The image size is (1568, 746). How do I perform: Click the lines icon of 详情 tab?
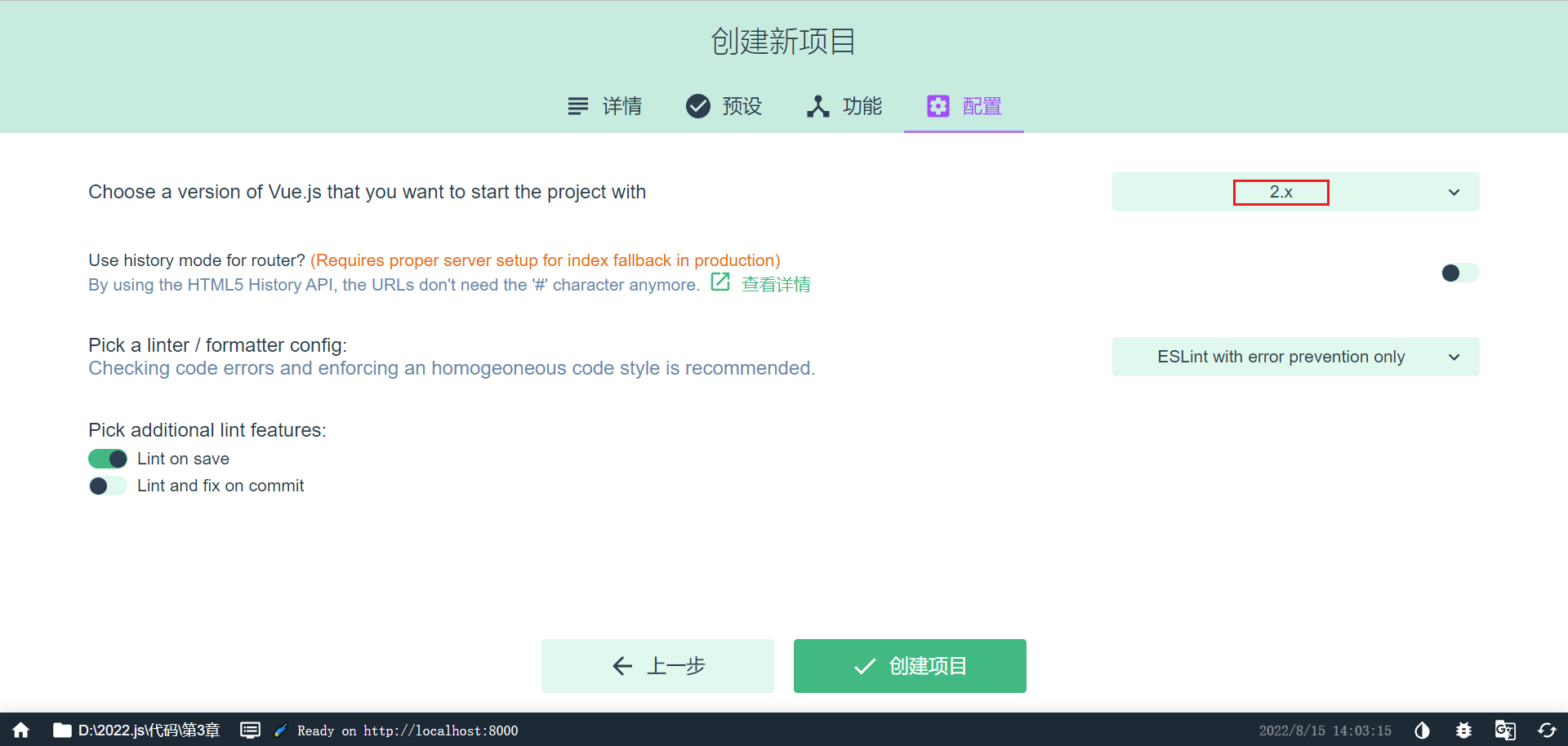(x=578, y=106)
